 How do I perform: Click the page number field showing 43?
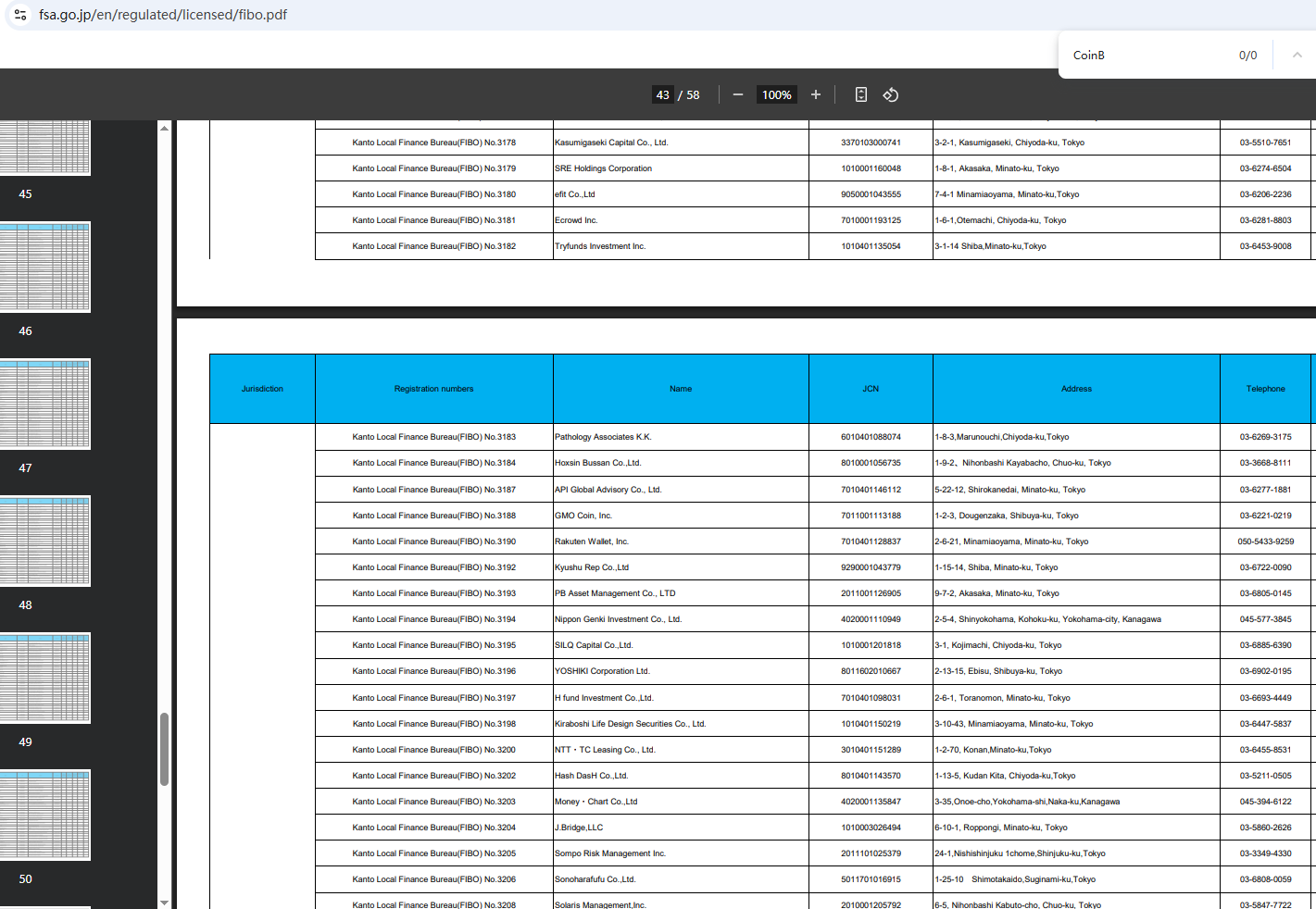tap(662, 94)
